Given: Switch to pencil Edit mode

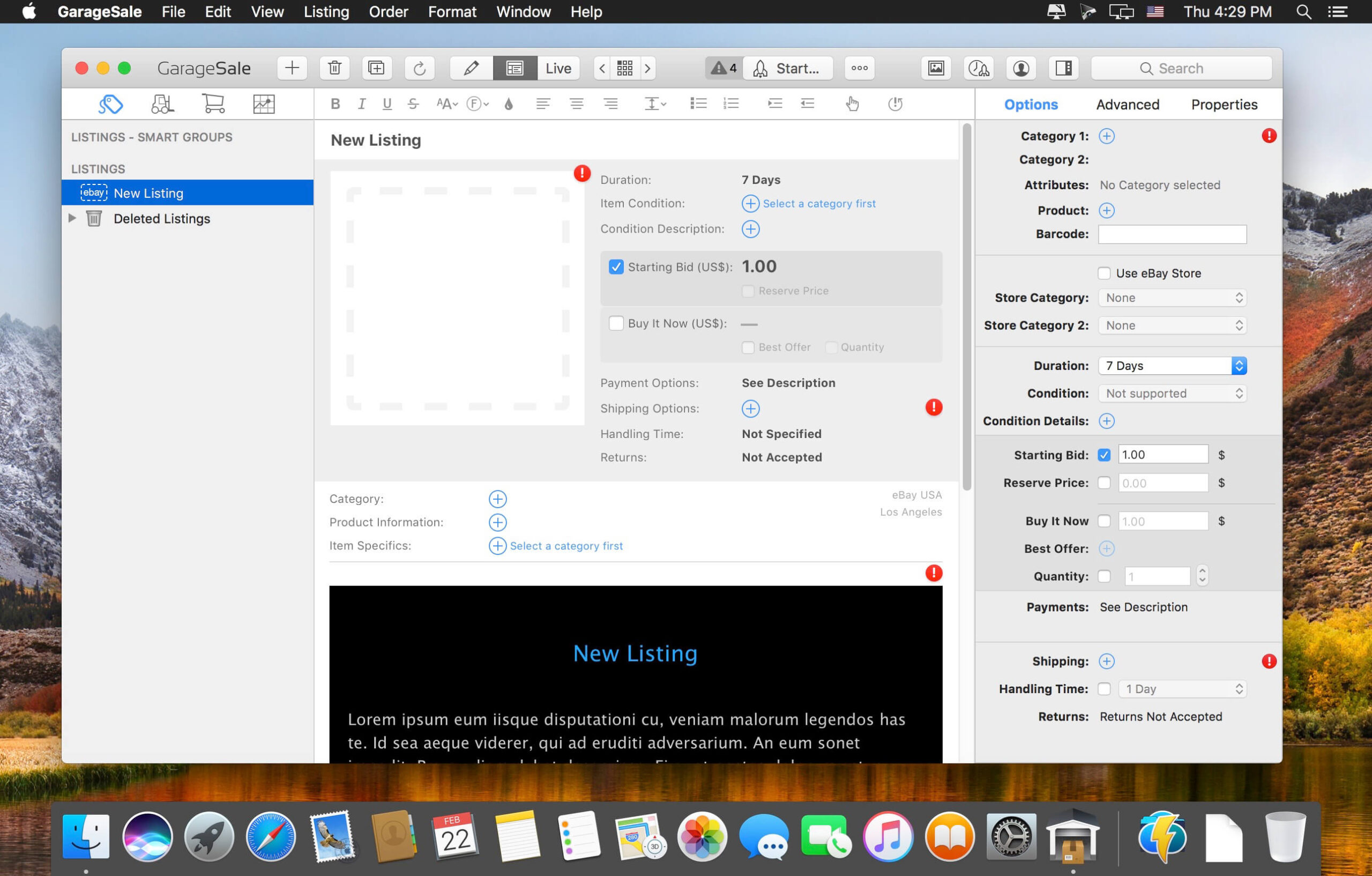Looking at the screenshot, I should [x=470, y=68].
